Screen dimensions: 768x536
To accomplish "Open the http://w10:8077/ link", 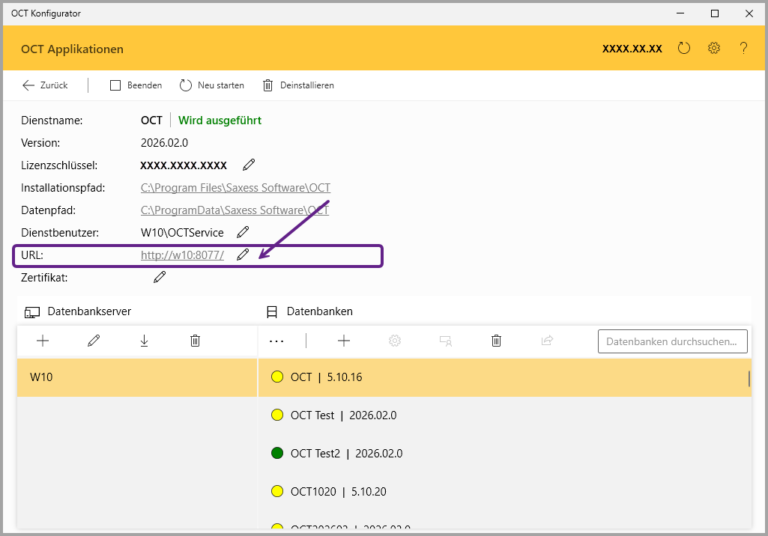I will pos(182,255).
